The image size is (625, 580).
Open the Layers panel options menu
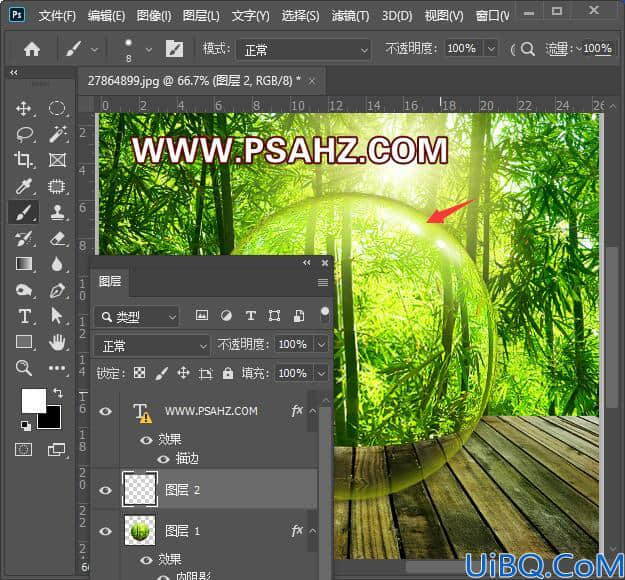point(323,283)
